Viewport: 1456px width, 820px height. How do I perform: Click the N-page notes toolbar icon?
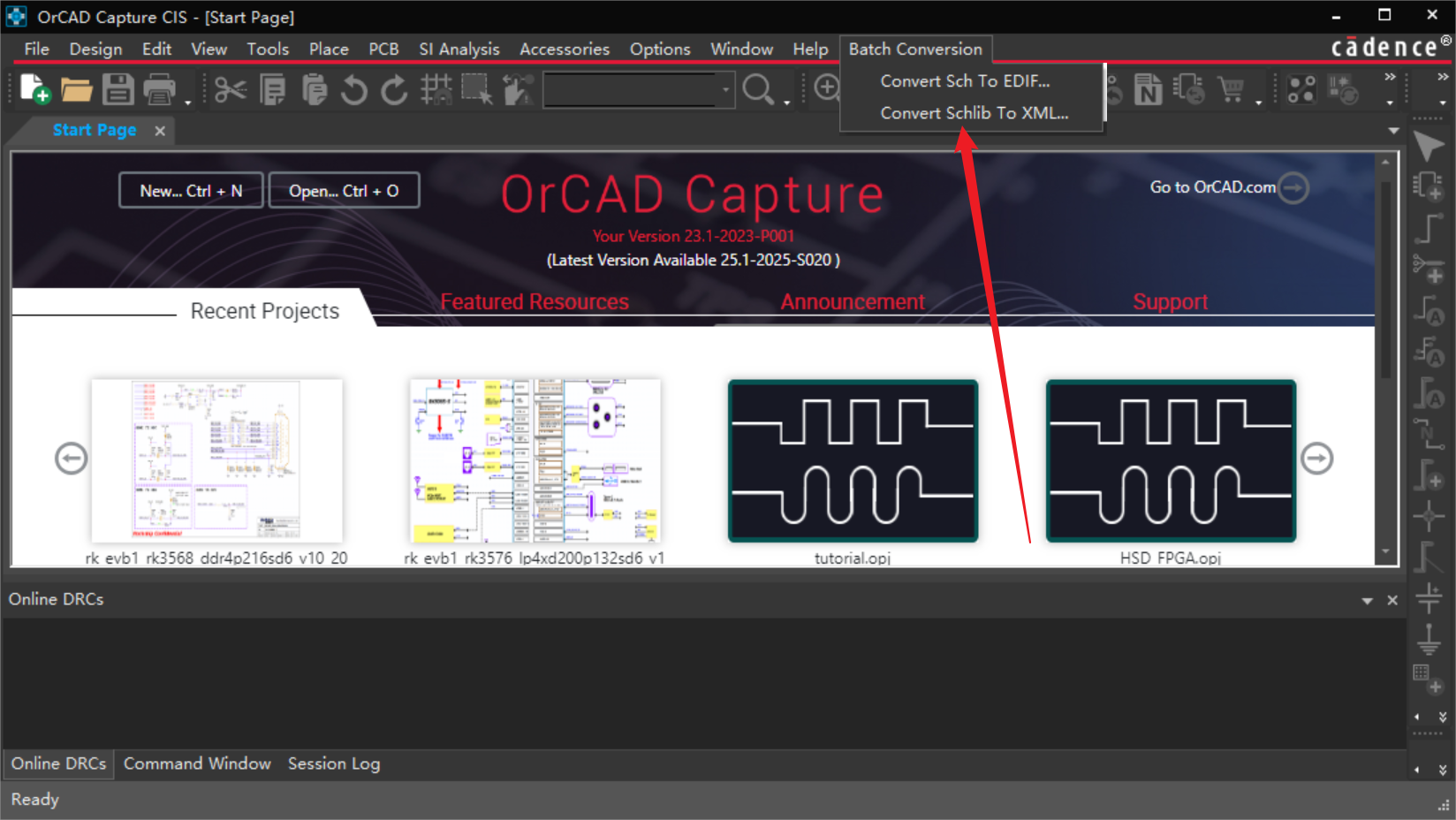pyautogui.click(x=1148, y=89)
